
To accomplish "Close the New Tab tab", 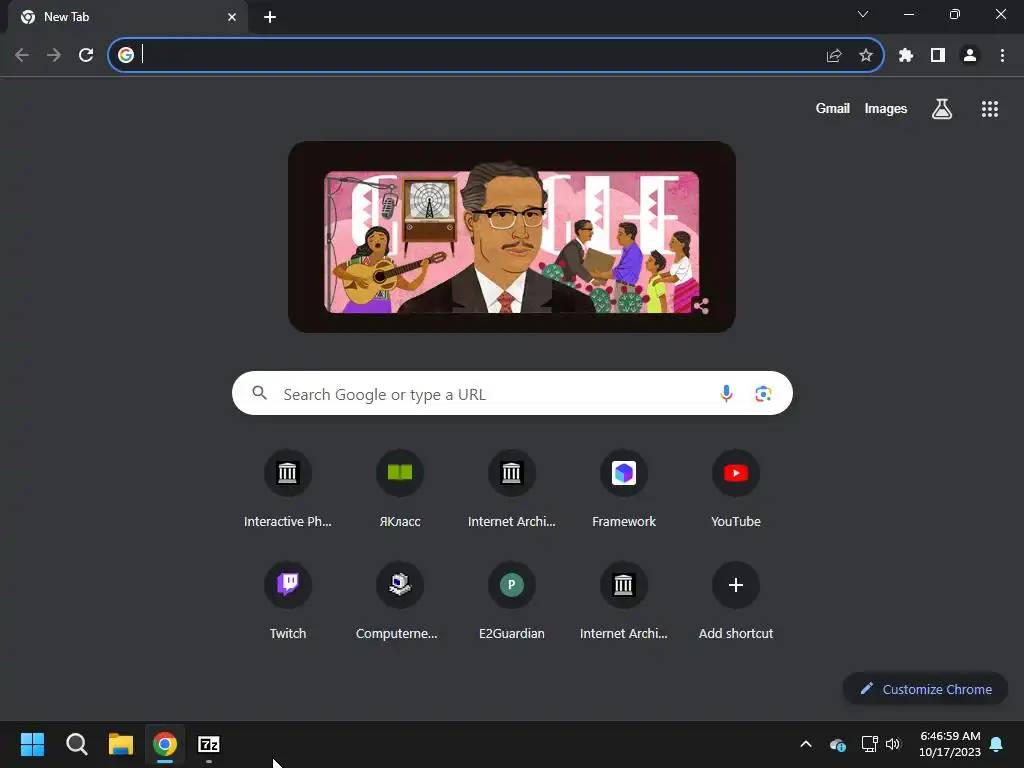I will pos(232,17).
